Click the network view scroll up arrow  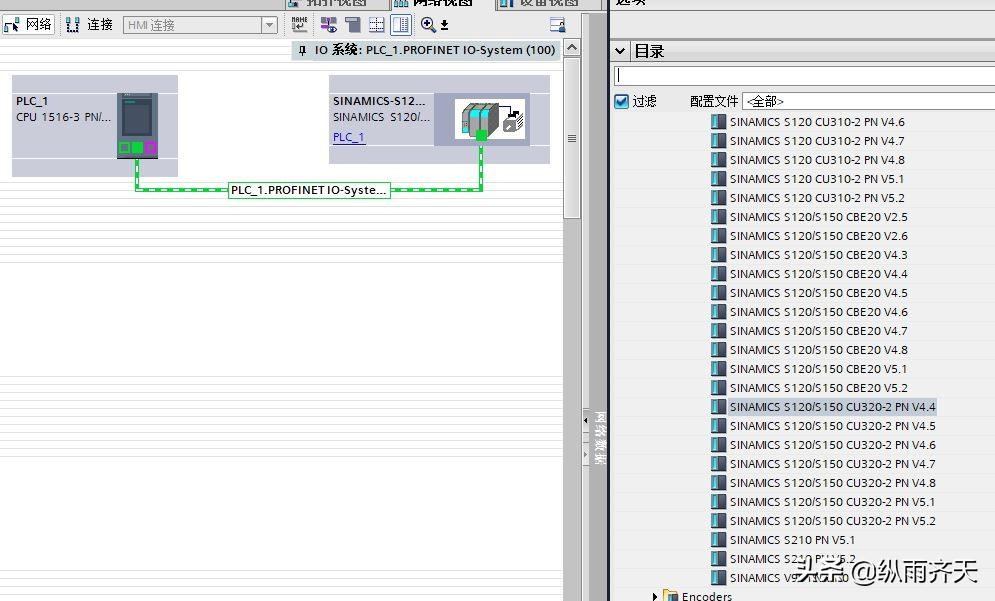[572, 48]
